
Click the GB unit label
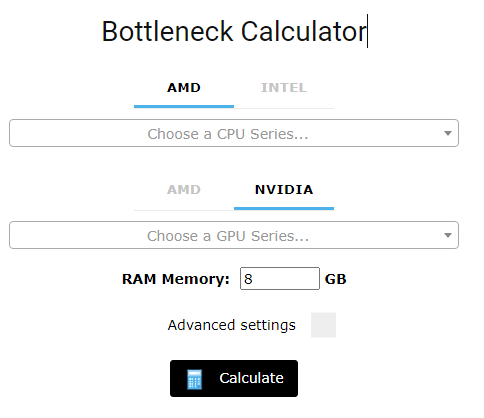point(336,279)
